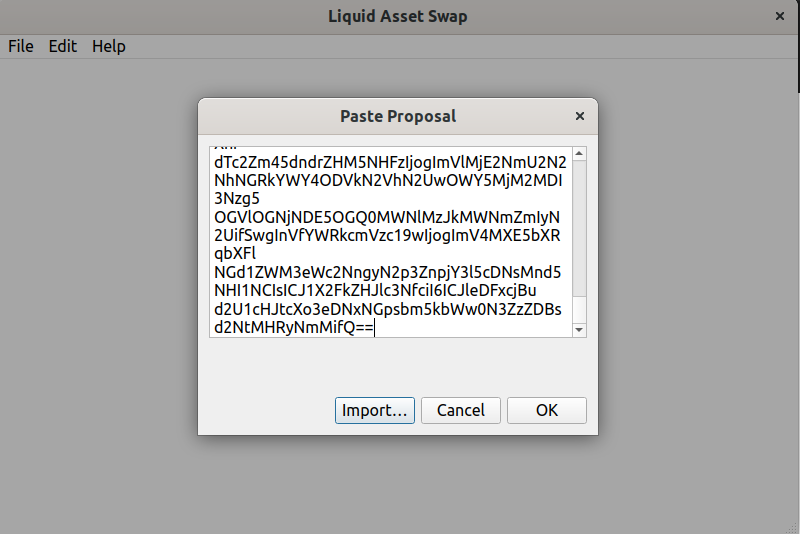This screenshot has height=534, width=800.
Task: Open the Help menu
Action: (109, 46)
